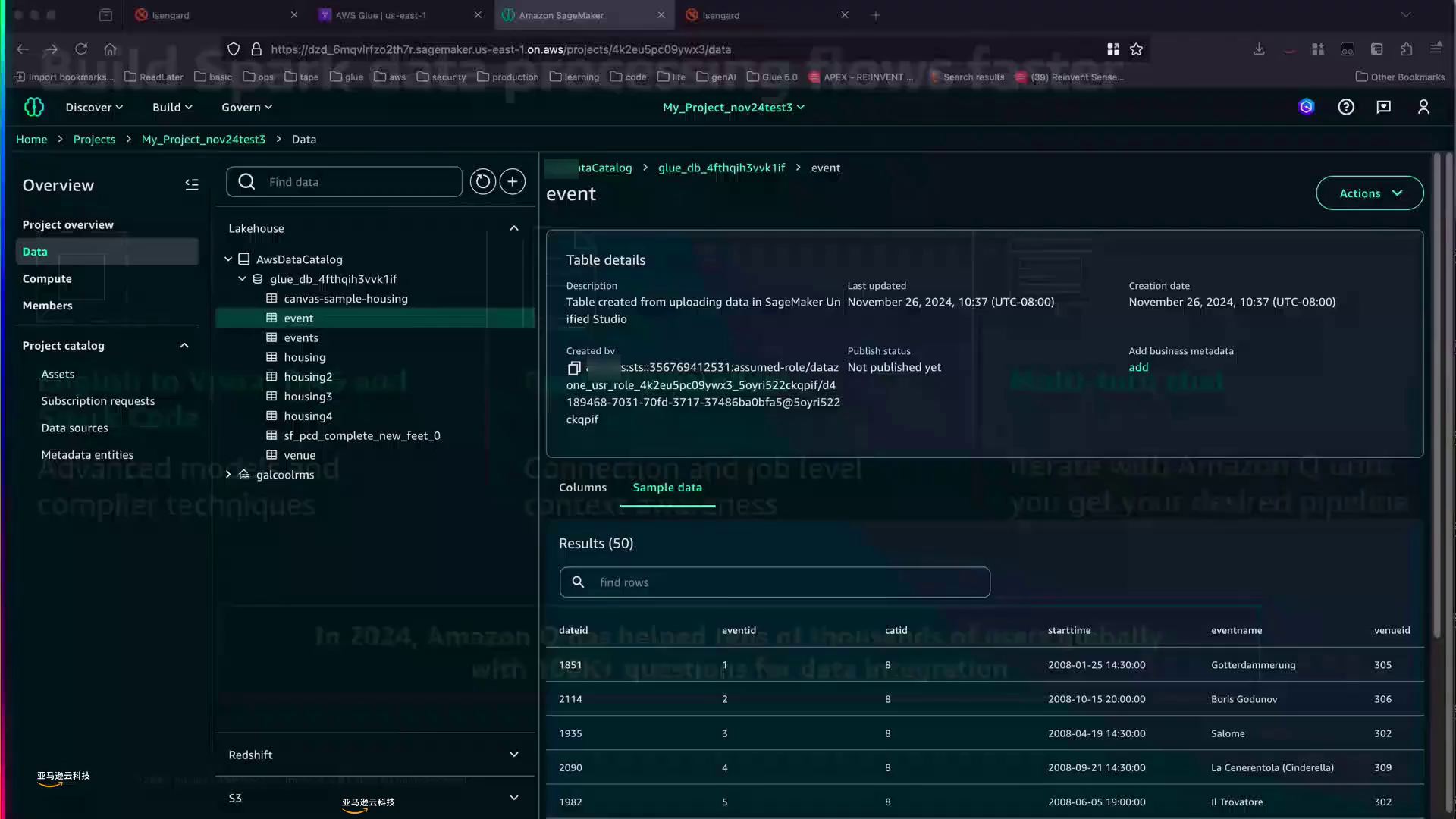Expand the galcoolrms catalog node

tap(228, 475)
